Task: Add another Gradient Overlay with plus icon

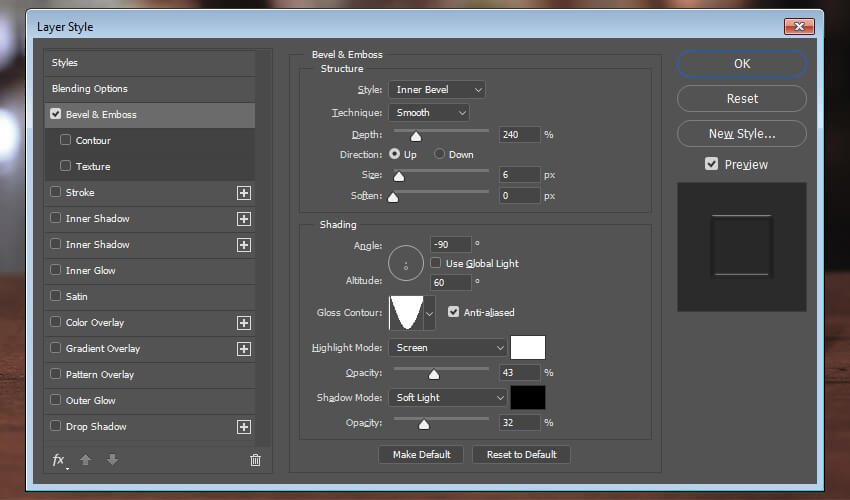Action: [x=244, y=349]
